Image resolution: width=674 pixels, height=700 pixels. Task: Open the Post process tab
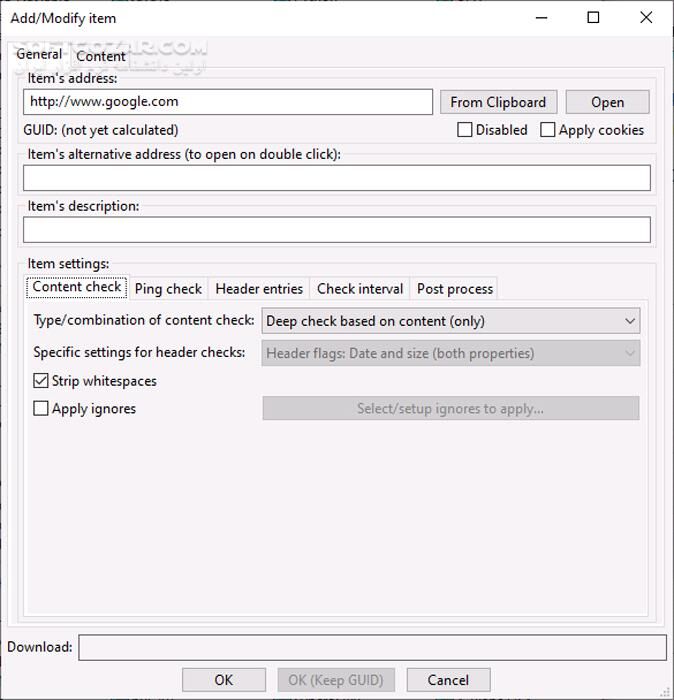tap(455, 288)
